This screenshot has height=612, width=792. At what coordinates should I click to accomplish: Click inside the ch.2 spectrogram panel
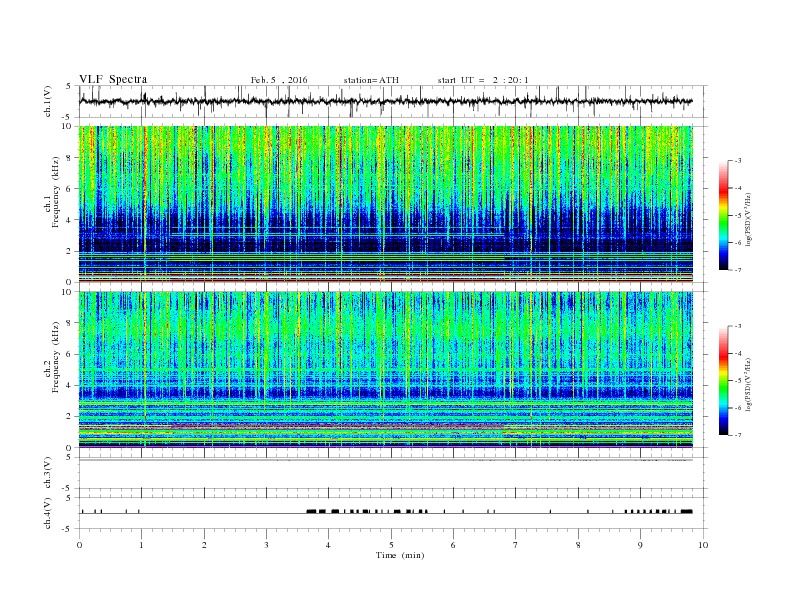pyautogui.click(x=386, y=370)
